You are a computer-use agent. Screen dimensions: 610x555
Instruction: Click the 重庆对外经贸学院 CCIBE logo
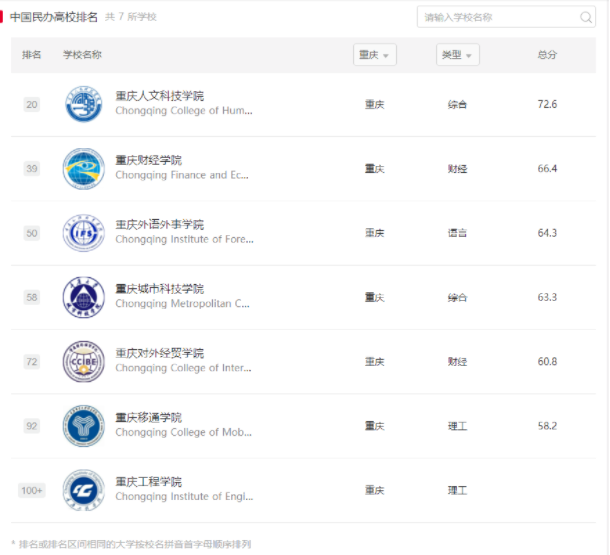tap(84, 361)
